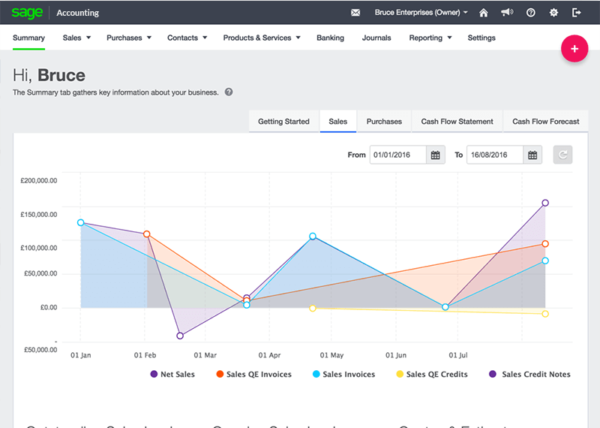600x428 pixels.
Task: Click Sales QE Invoices point at 01 Feb
Action: pyautogui.click(x=147, y=234)
